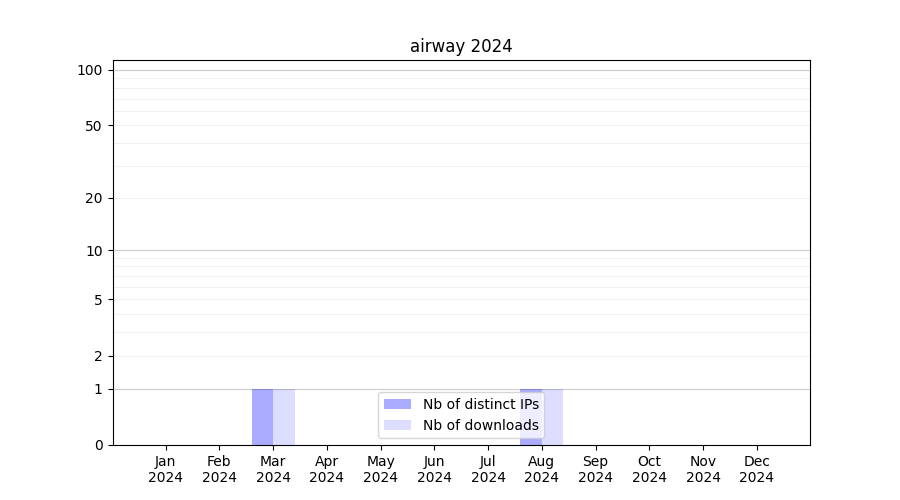
Task: Select the 'Nb of distinct IPs' legend label
Action: click(480, 404)
